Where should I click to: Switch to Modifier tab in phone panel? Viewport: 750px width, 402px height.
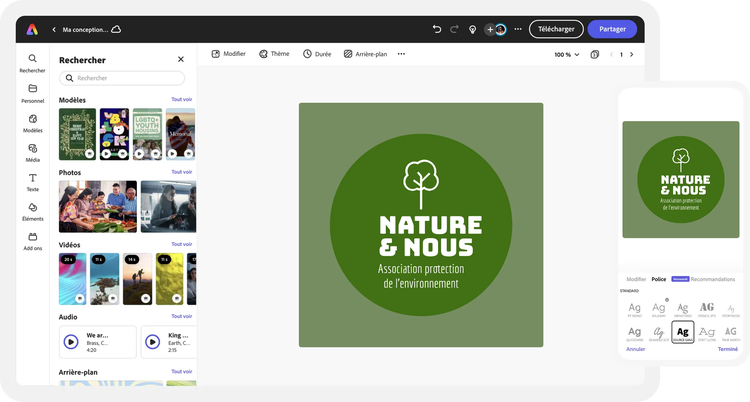636,279
